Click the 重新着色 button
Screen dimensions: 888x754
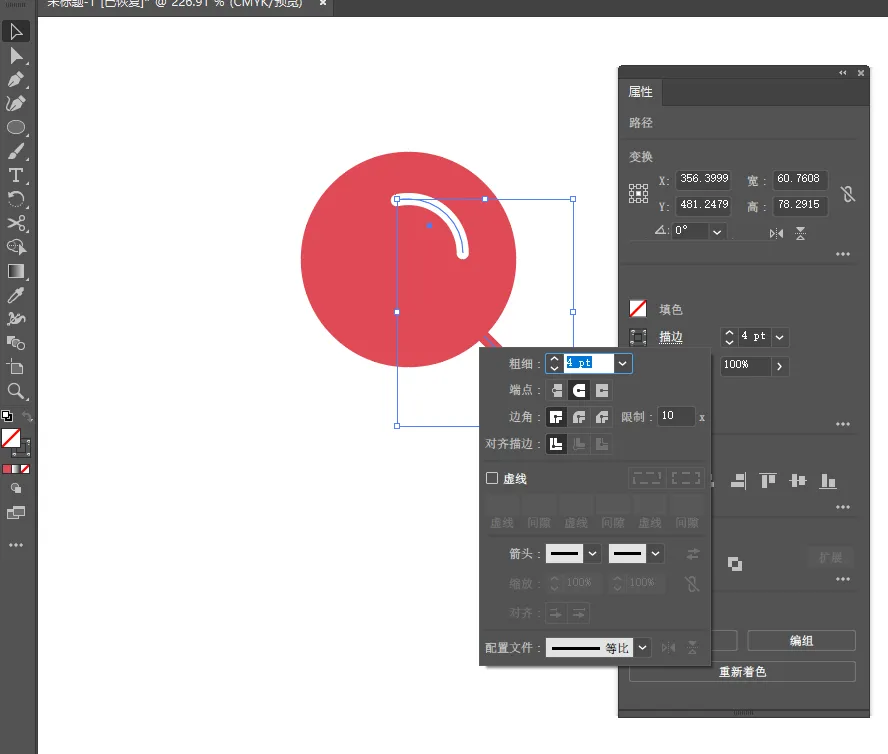coord(742,672)
